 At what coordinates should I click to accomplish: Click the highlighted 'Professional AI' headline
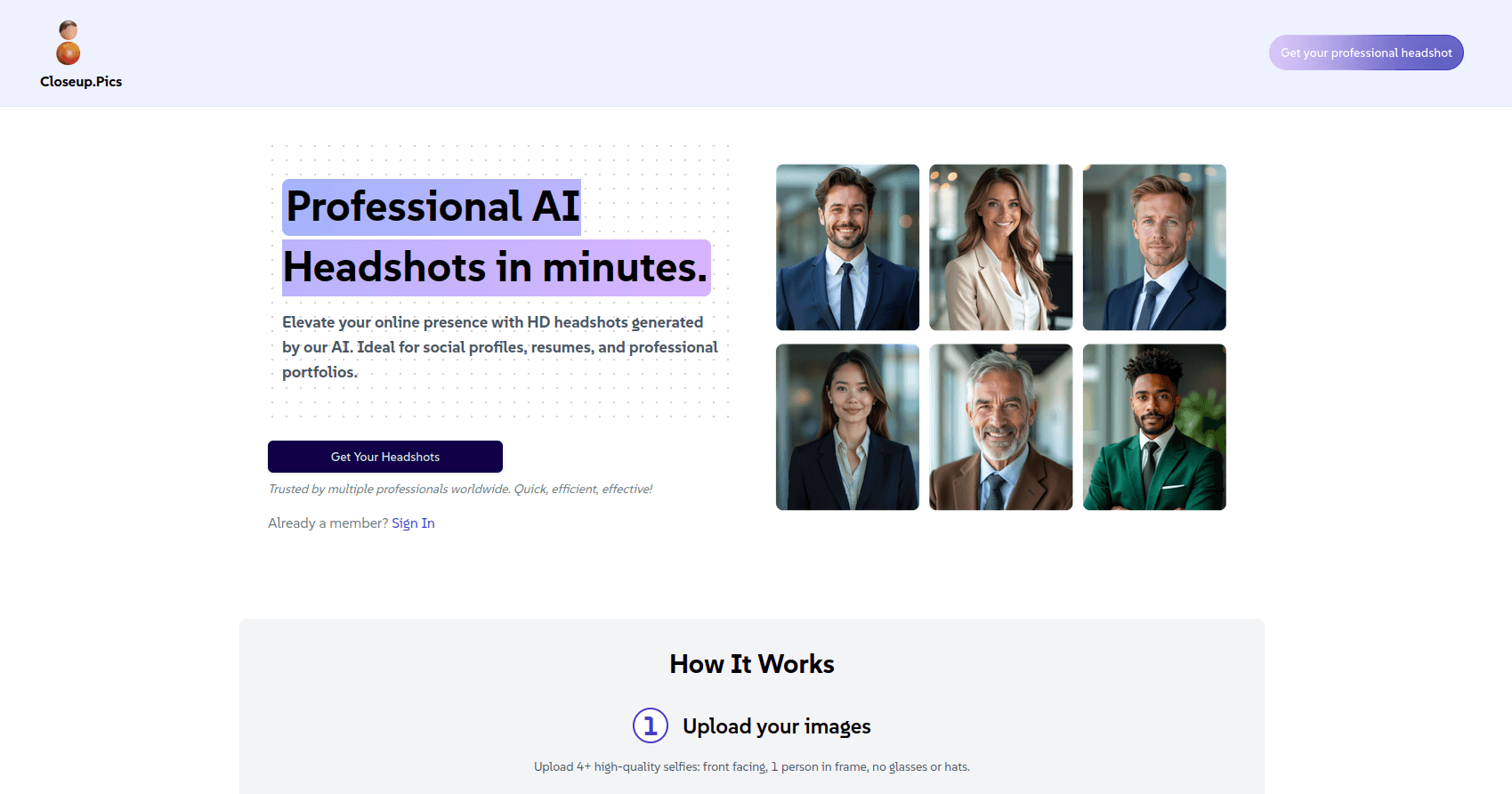[433, 207]
